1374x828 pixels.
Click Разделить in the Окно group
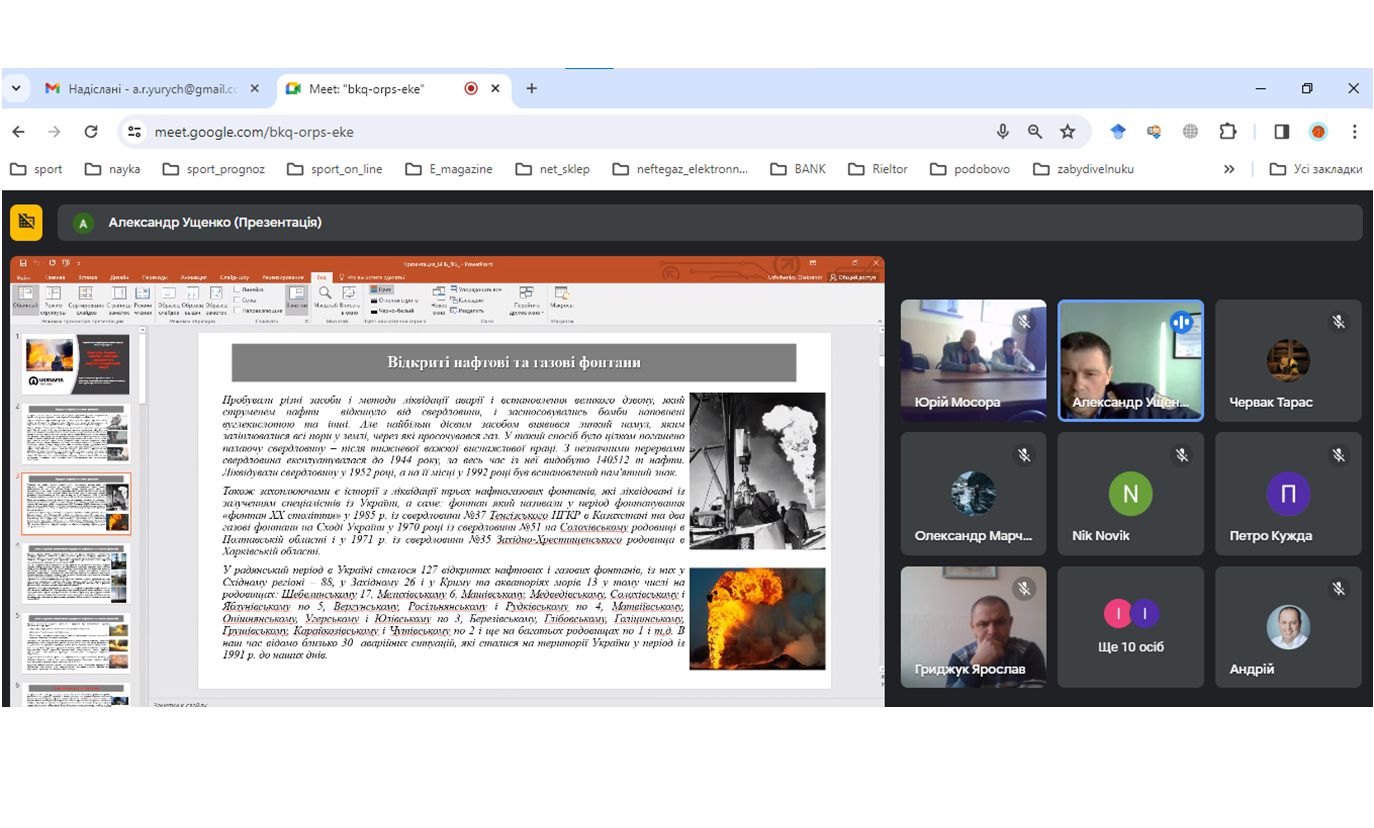467,310
